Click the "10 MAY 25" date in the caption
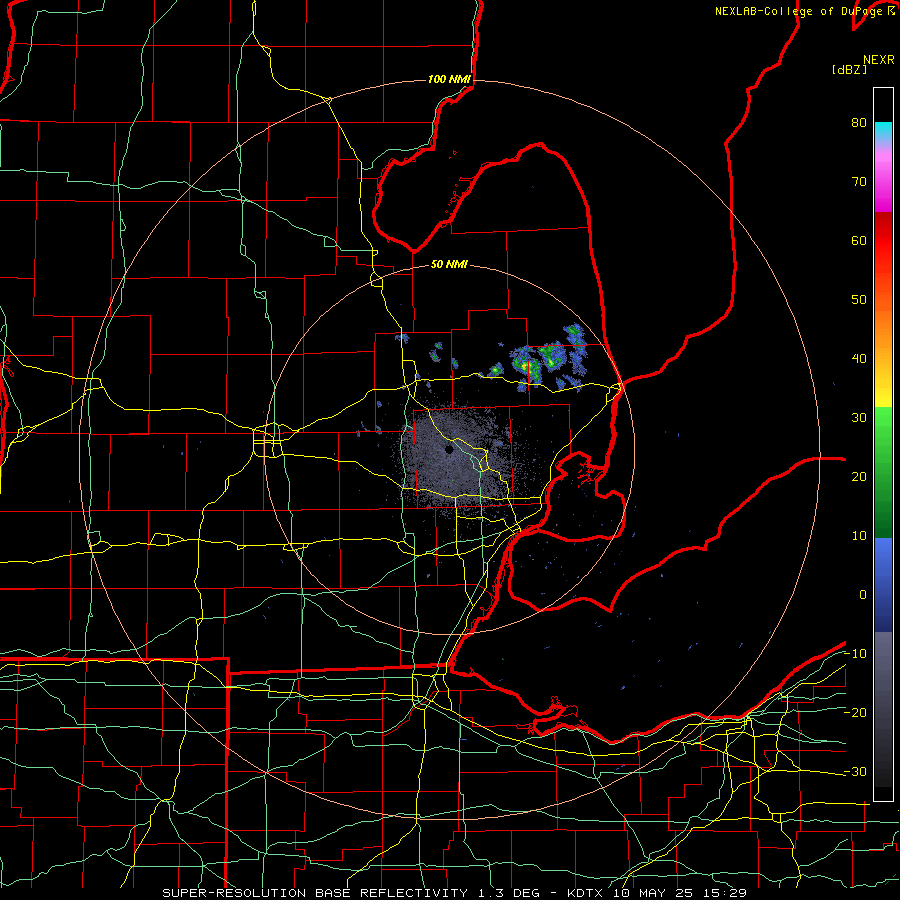Image resolution: width=900 pixels, height=900 pixels. [651, 893]
